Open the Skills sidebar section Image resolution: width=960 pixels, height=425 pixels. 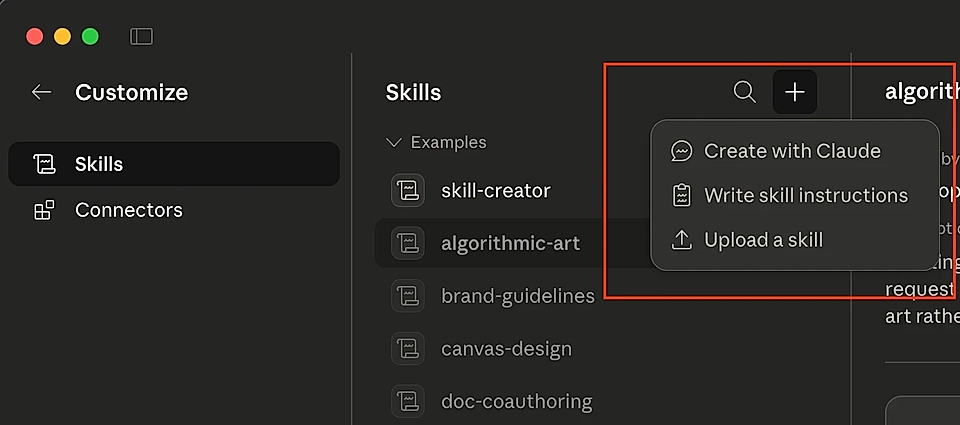point(99,164)
